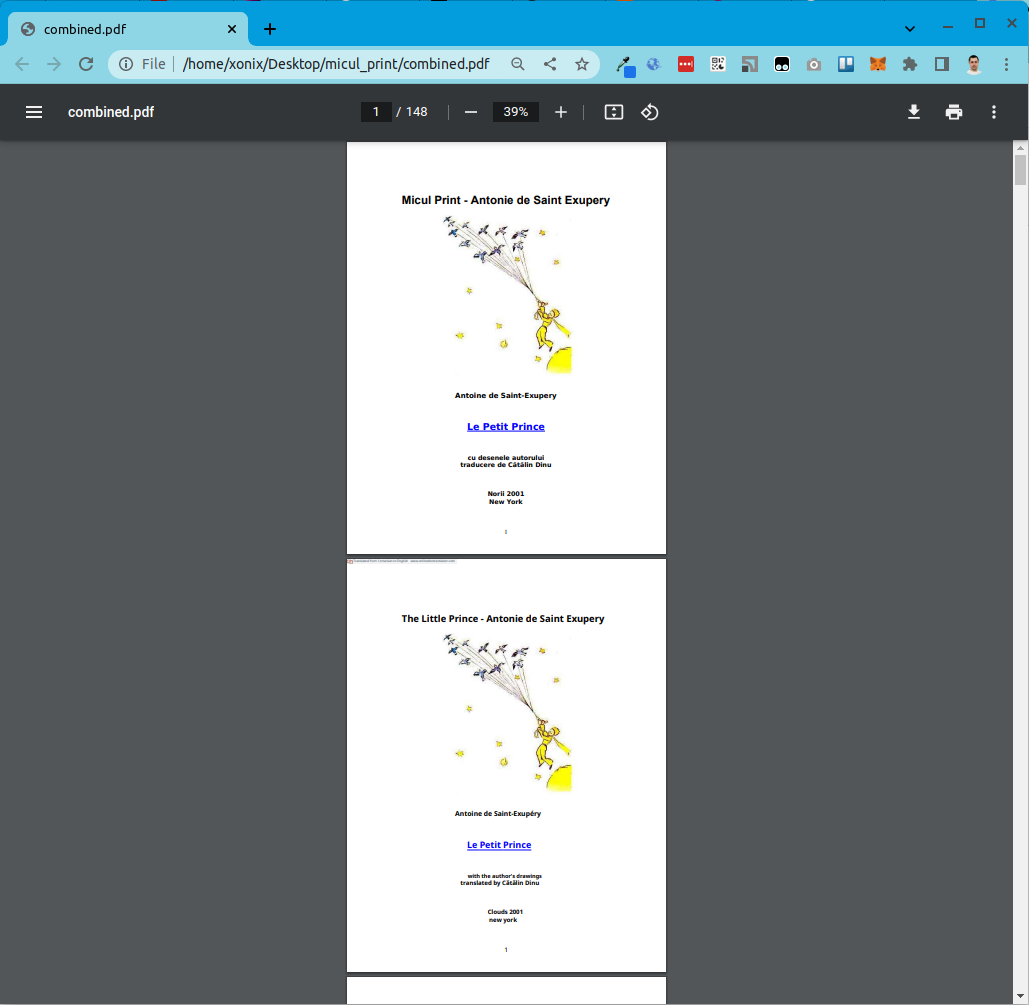Open PDF viewer more actions menu

tap(994, 112)
